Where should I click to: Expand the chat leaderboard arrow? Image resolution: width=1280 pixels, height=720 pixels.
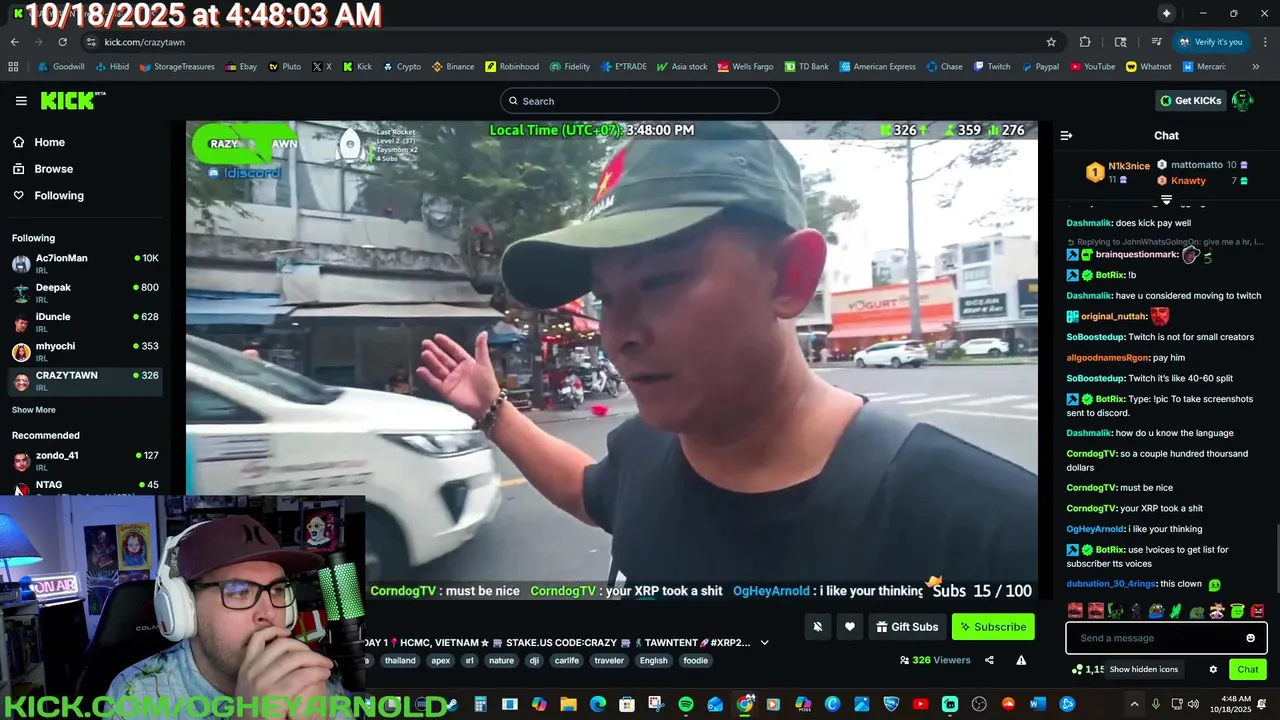click(1166, 200)
